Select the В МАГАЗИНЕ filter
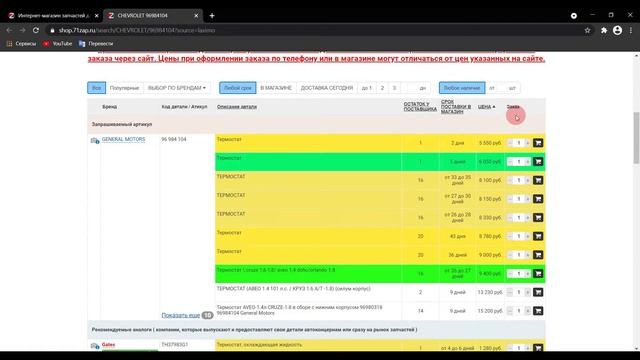Image resolution: width=640 pixels, height=360 pixels. click(x=276, y=88)
